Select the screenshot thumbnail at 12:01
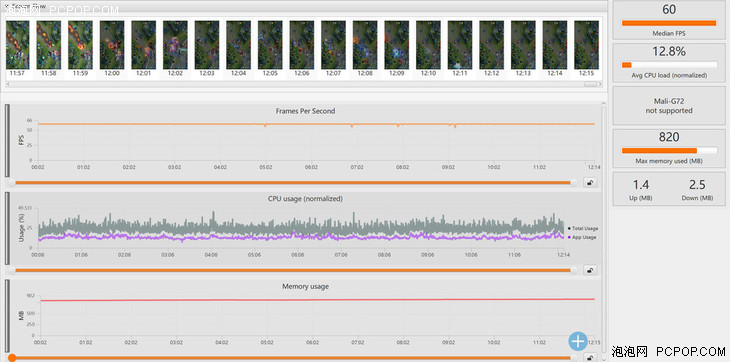This screenshot has height=362, width=730. click(x=143, y=45)
